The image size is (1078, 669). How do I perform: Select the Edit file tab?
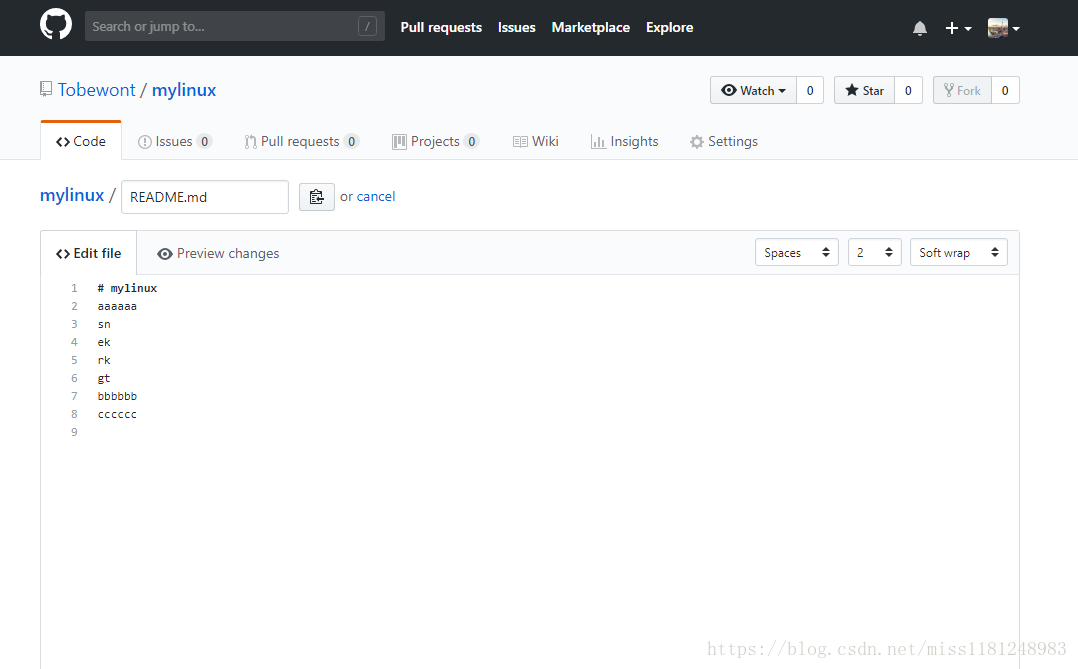[x=89, y=253]
